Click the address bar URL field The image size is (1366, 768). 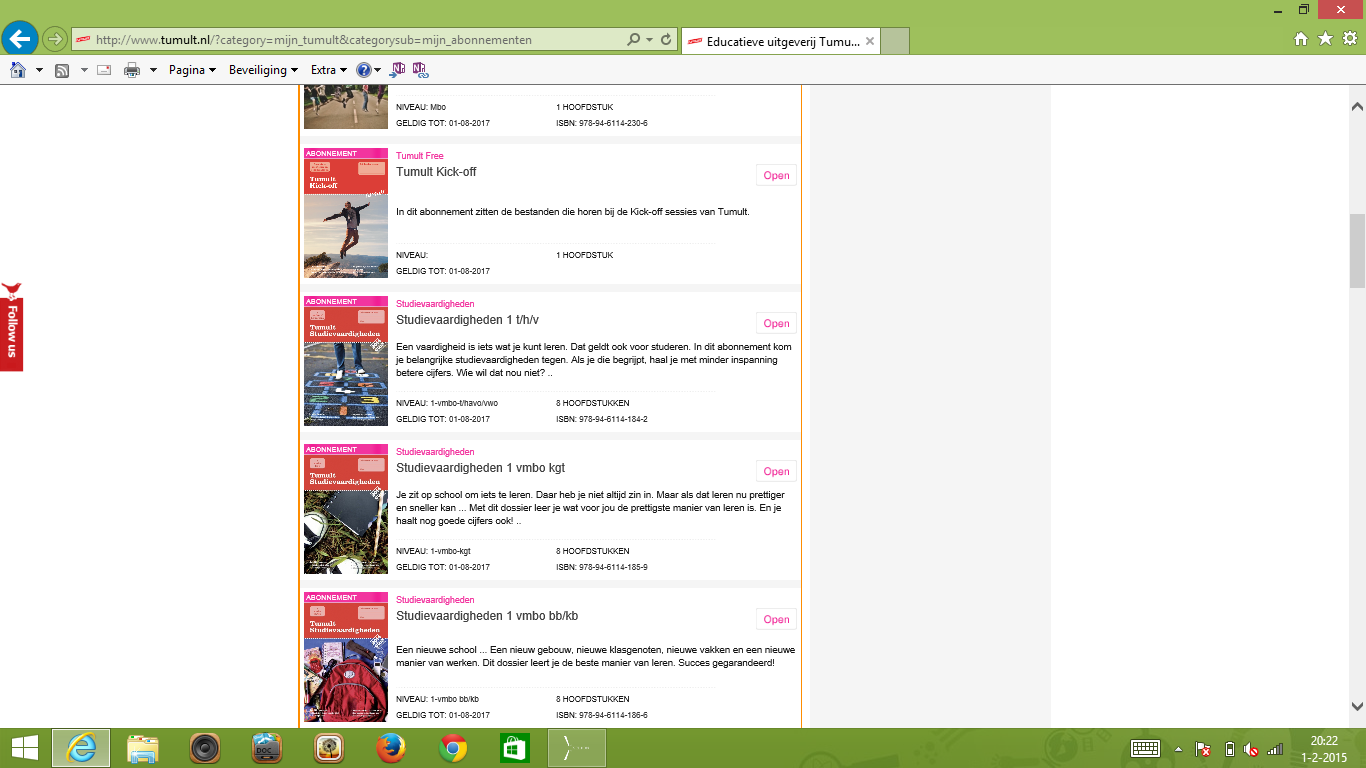tap(347, 40)
